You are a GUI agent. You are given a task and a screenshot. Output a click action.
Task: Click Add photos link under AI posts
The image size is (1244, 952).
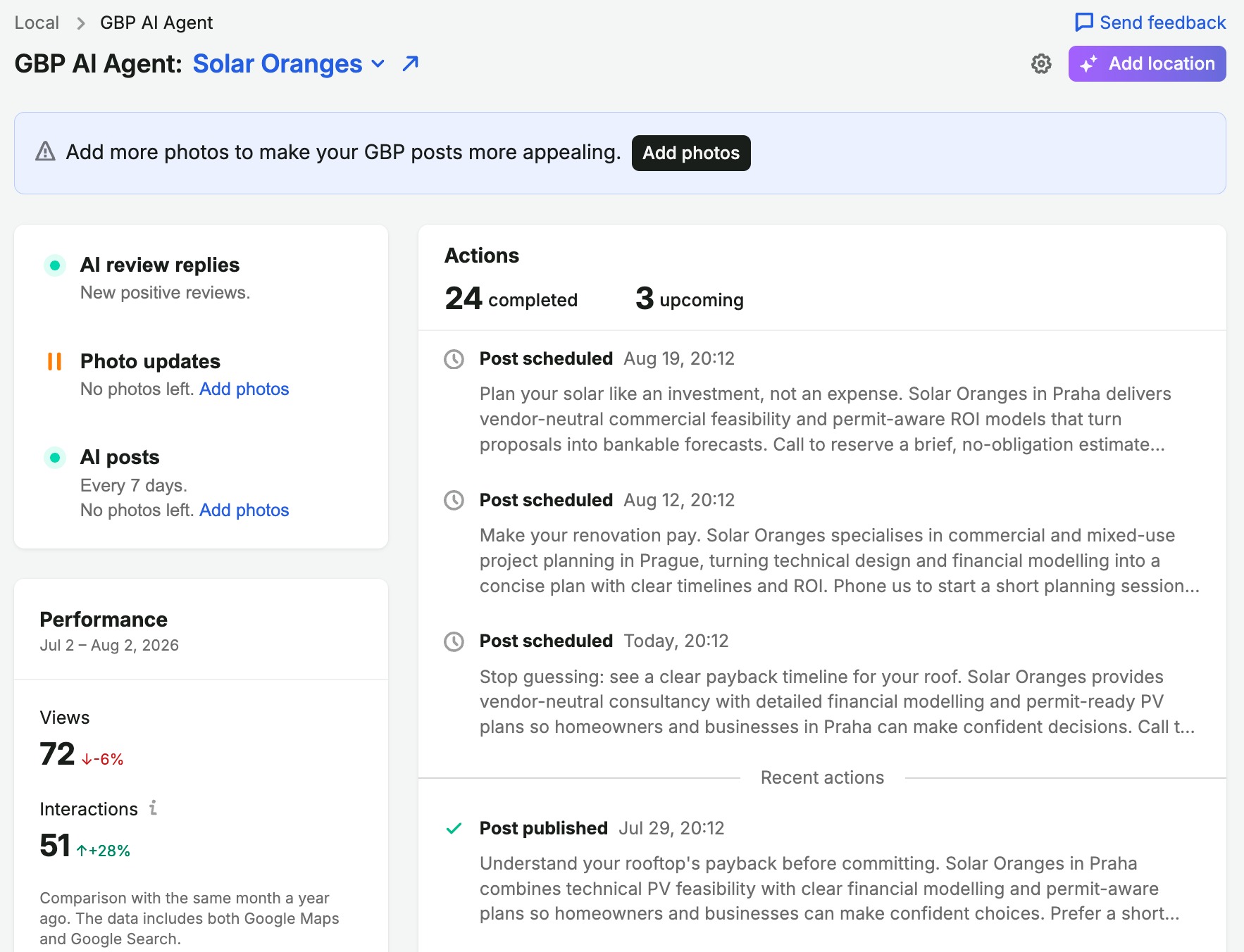click(244, 511)
